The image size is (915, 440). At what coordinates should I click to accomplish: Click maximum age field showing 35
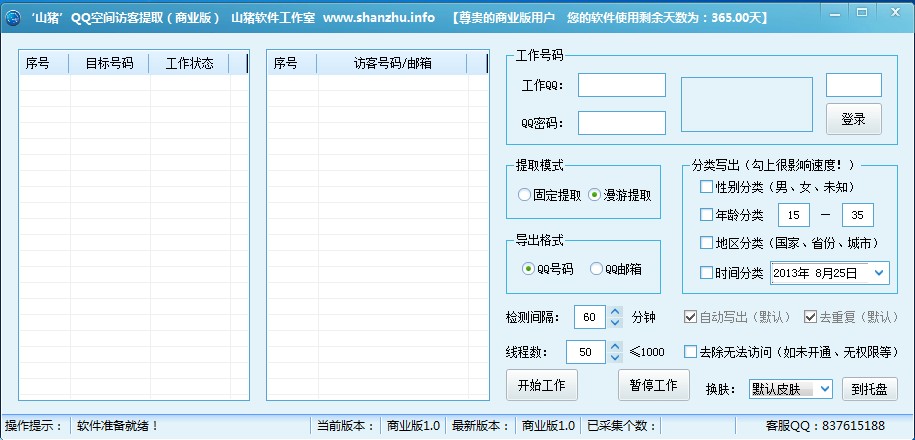click(x=857, y=215)
